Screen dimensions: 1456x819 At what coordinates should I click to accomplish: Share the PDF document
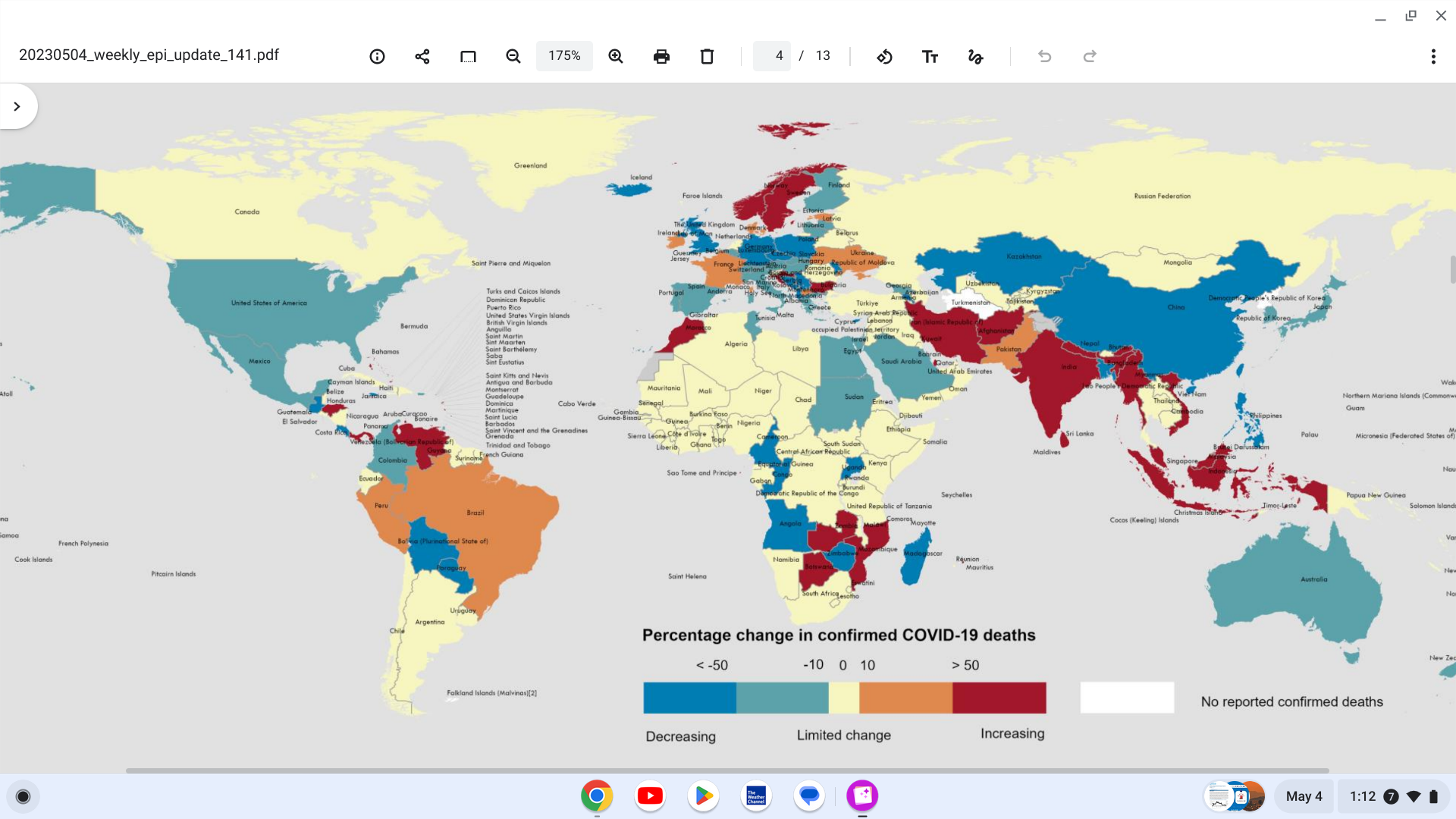422,56
